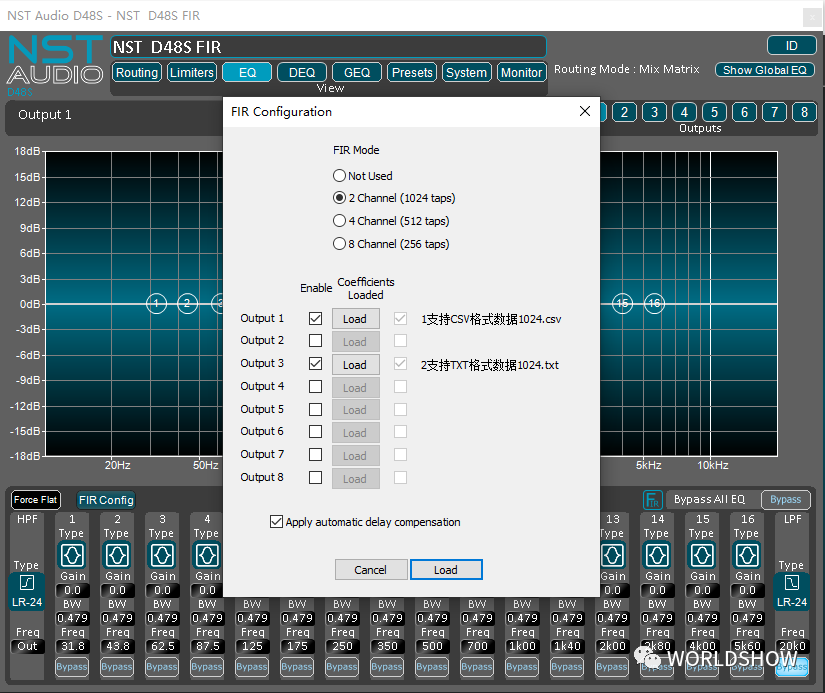Screen dimensions: 825x693
Task: Toggle Enable checkbox for Output 3
Action: pyautogui.click(x=316, y=364)
